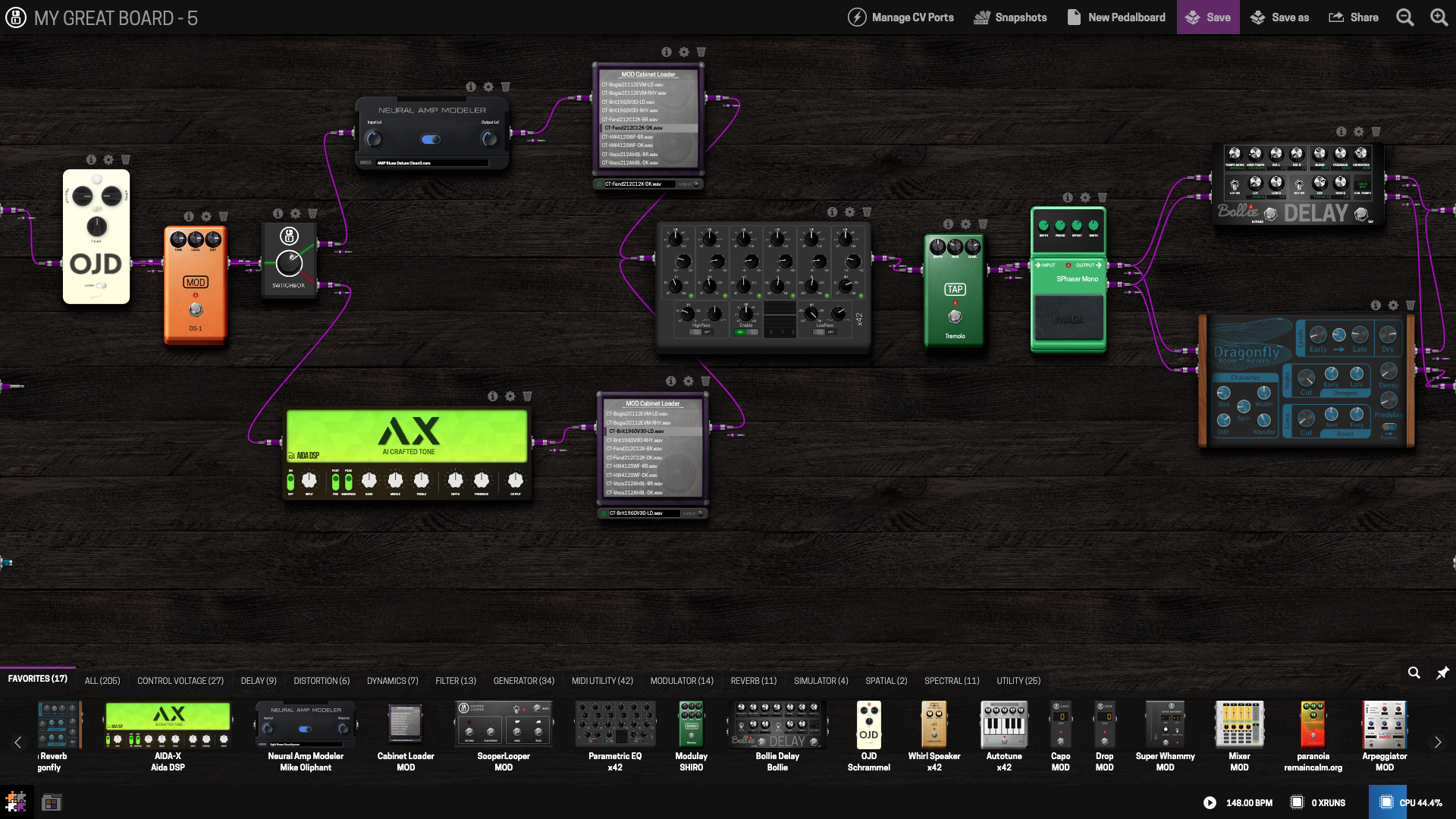Open settings gear of OJD pedal

pos(108,160)
